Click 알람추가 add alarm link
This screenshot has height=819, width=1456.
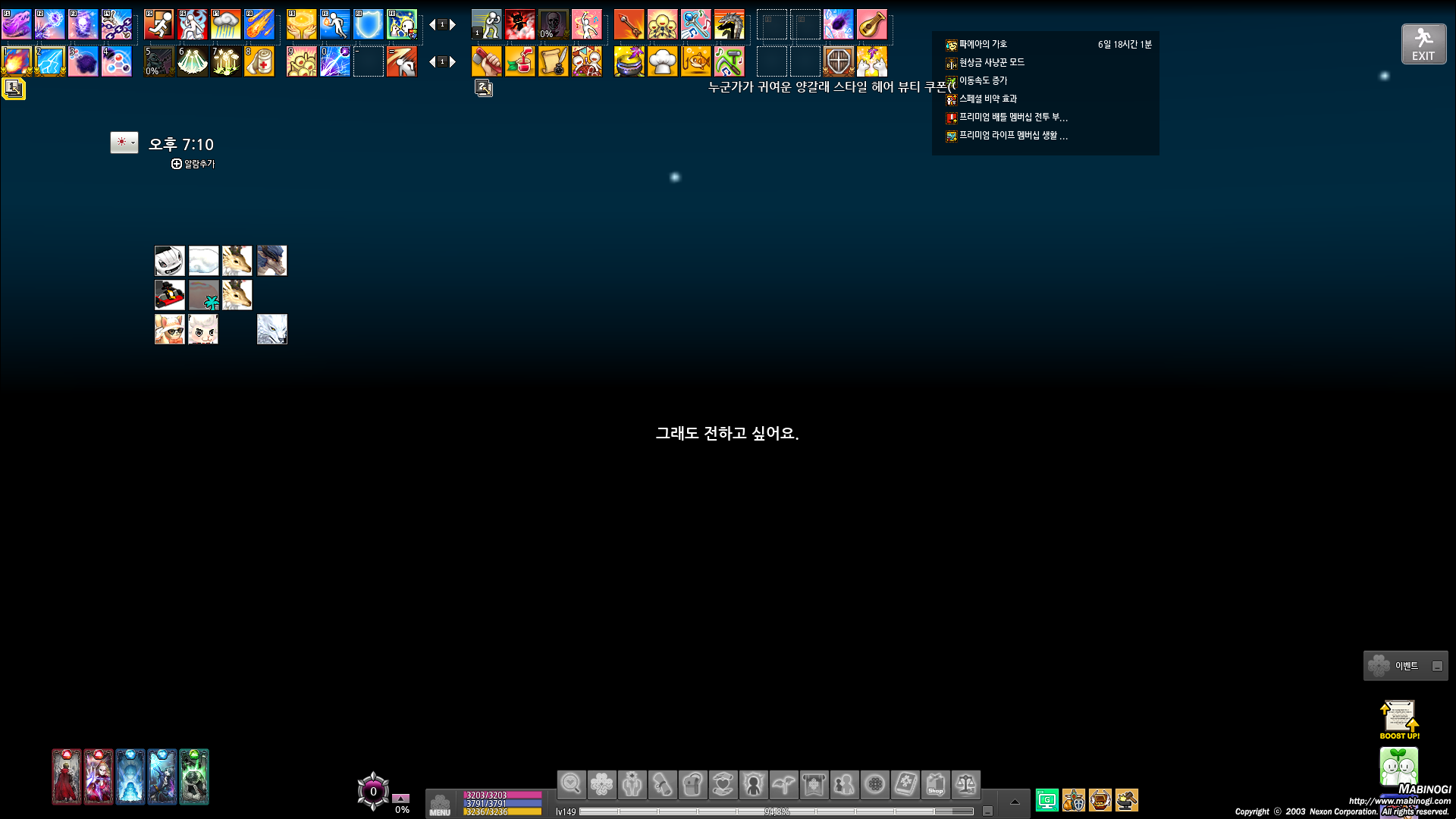pos(193,164)
